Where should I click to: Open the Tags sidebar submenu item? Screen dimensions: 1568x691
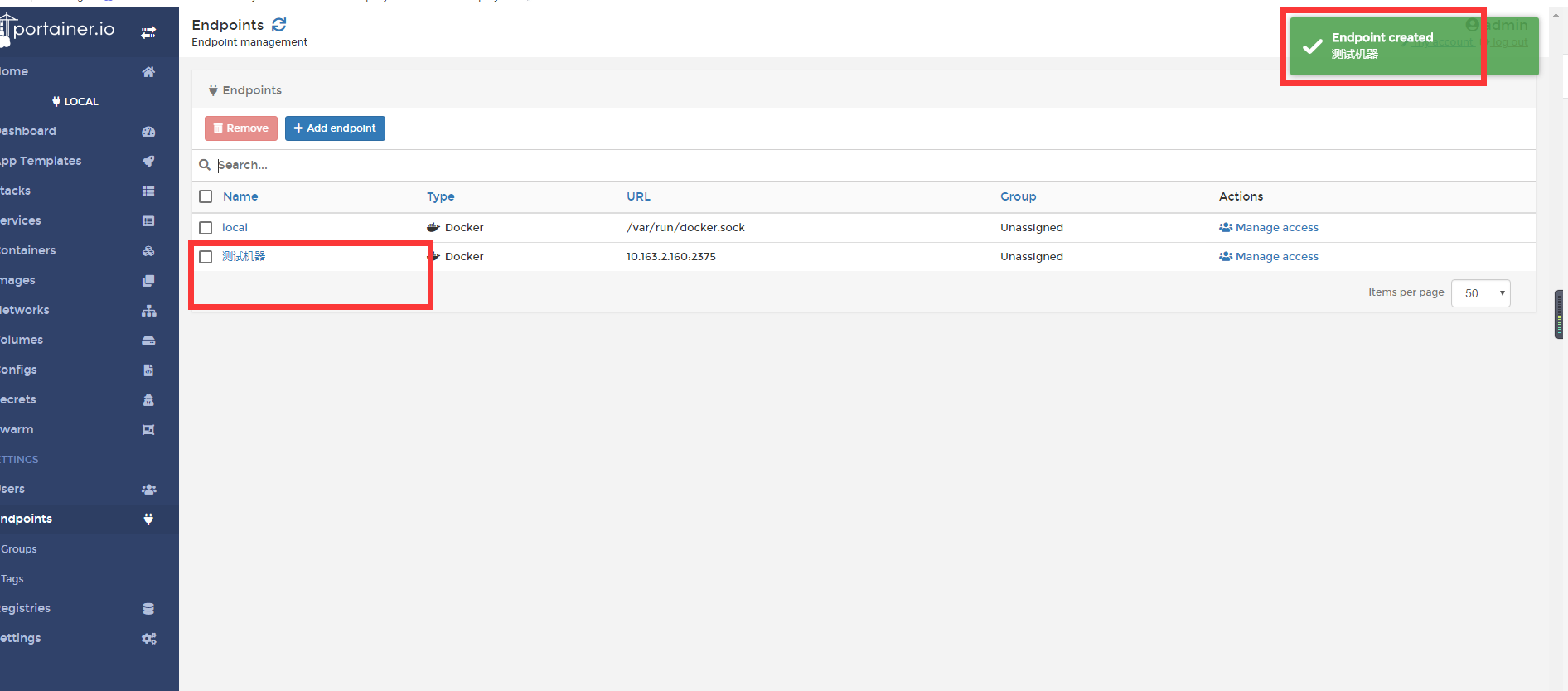coord(12,579)
